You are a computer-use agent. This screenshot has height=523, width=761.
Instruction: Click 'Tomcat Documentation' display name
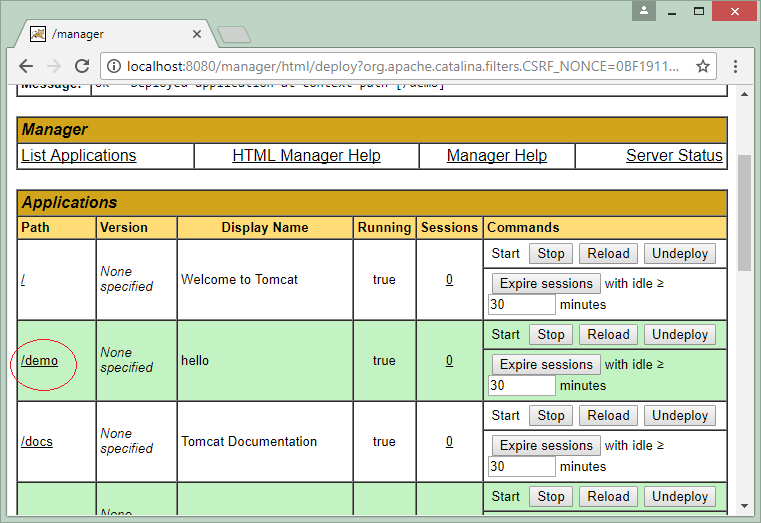(x=249, y=442)
